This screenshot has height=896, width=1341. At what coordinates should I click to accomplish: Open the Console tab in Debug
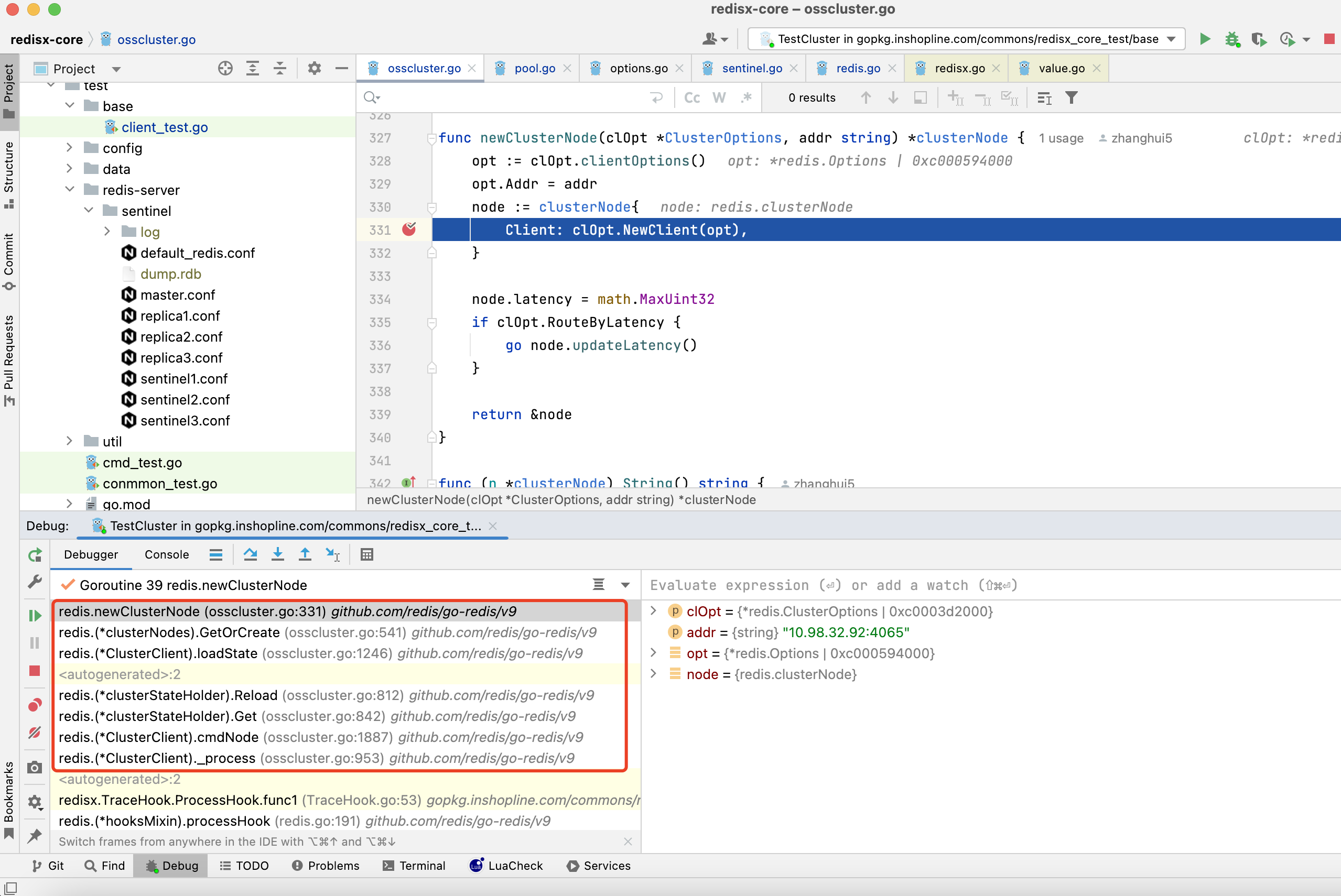click(166, 554)
